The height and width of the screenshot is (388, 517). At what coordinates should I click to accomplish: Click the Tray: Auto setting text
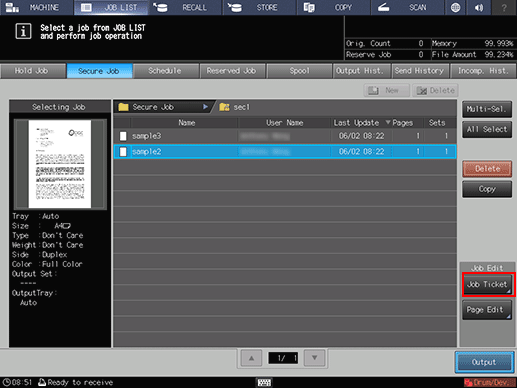(x=36, y=216)
